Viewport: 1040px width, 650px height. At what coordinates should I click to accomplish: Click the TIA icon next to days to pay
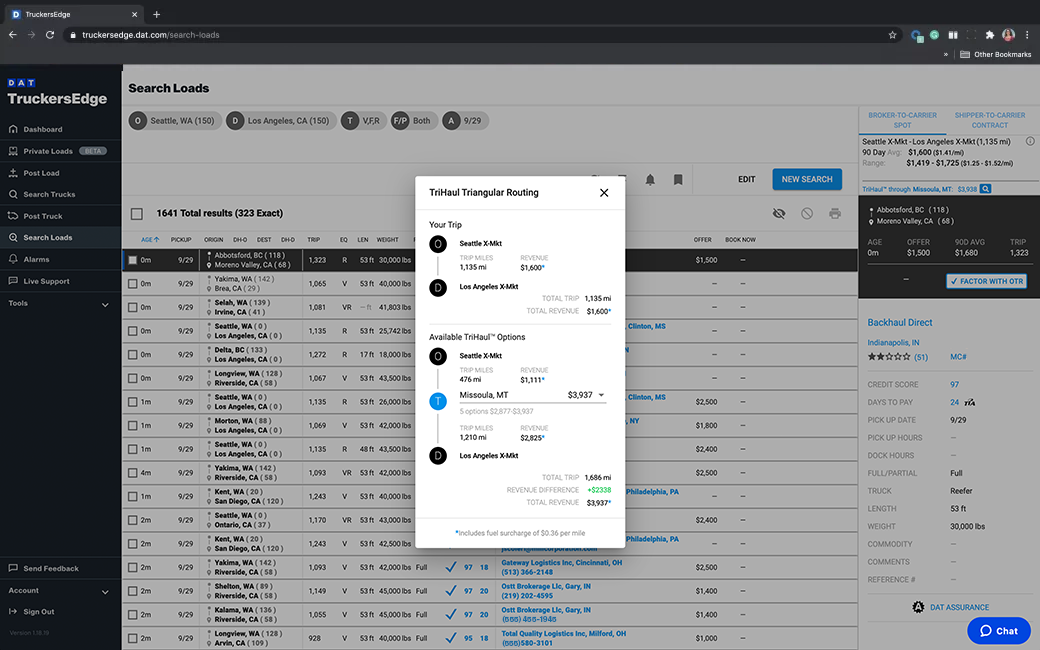point(970,403)
